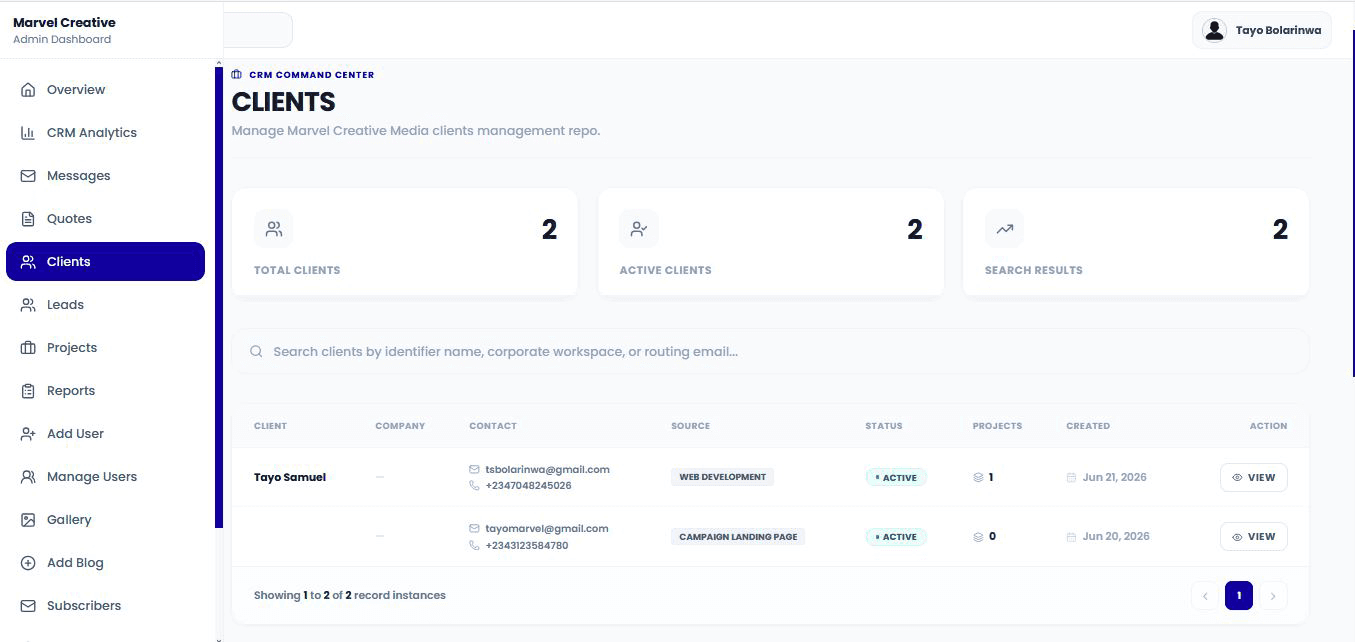Click the tsbolarinwa@gmail.com email text
Image resolution: width=1355 pixels, height=642 pixels.
pyautogui.click(x=547, y=469)
